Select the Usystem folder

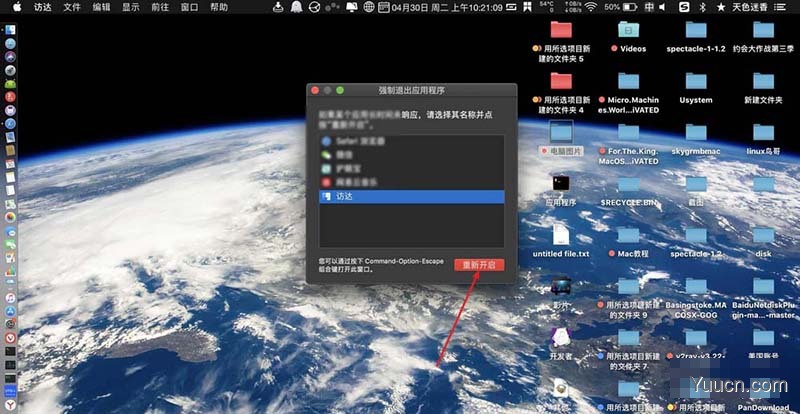click(x=696, y=88)
